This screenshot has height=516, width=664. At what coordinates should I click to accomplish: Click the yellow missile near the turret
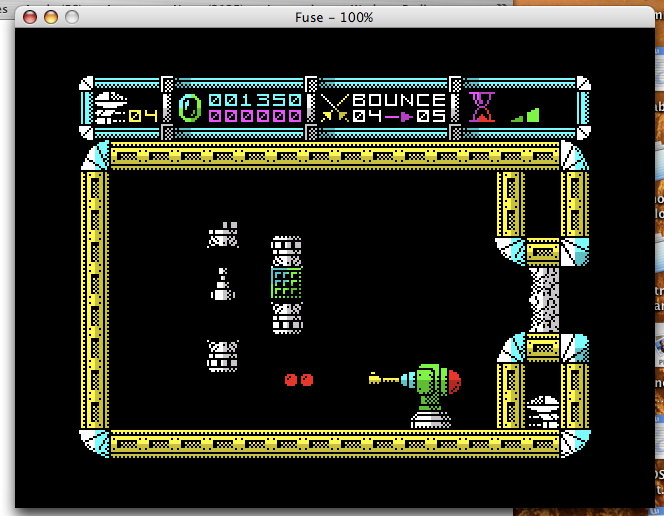point(384,378)
